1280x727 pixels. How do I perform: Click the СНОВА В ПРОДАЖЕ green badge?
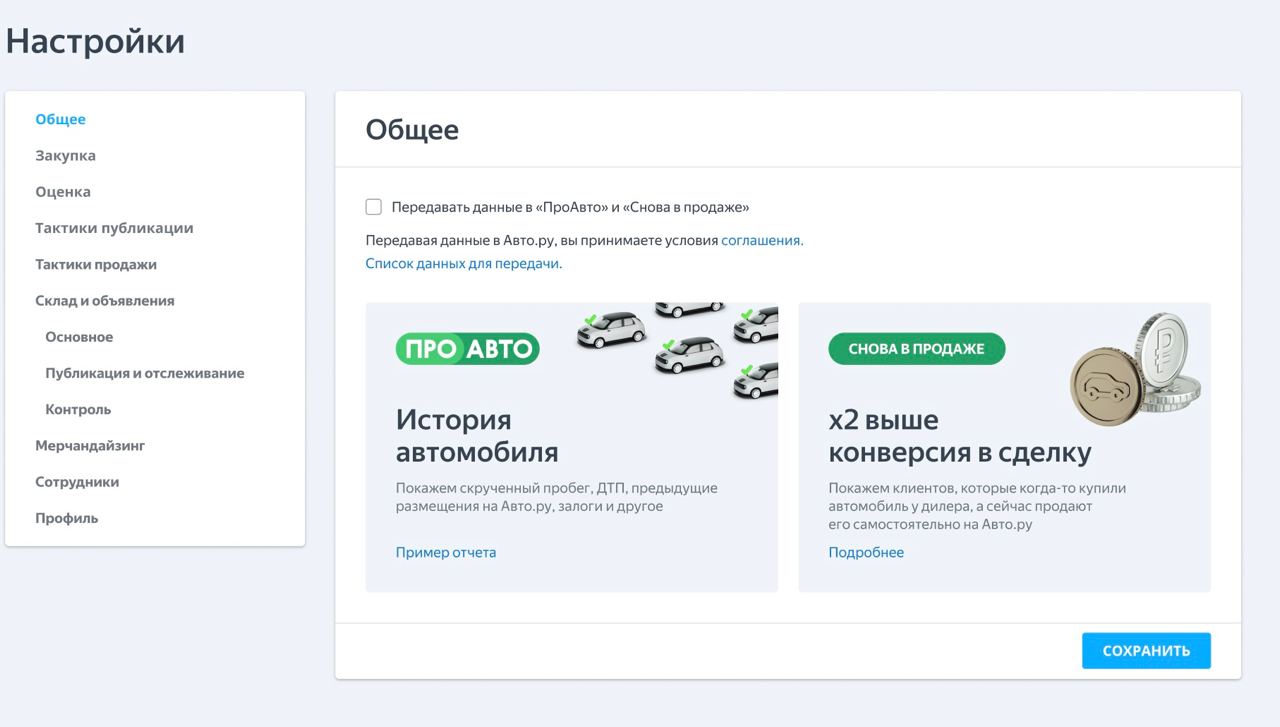[916, 349]
